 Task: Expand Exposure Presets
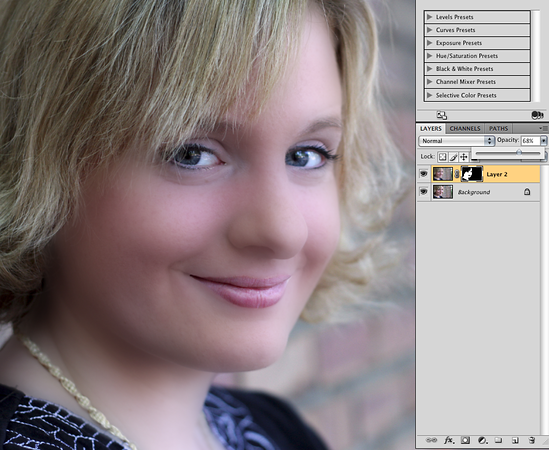click(x=429, y=43)
